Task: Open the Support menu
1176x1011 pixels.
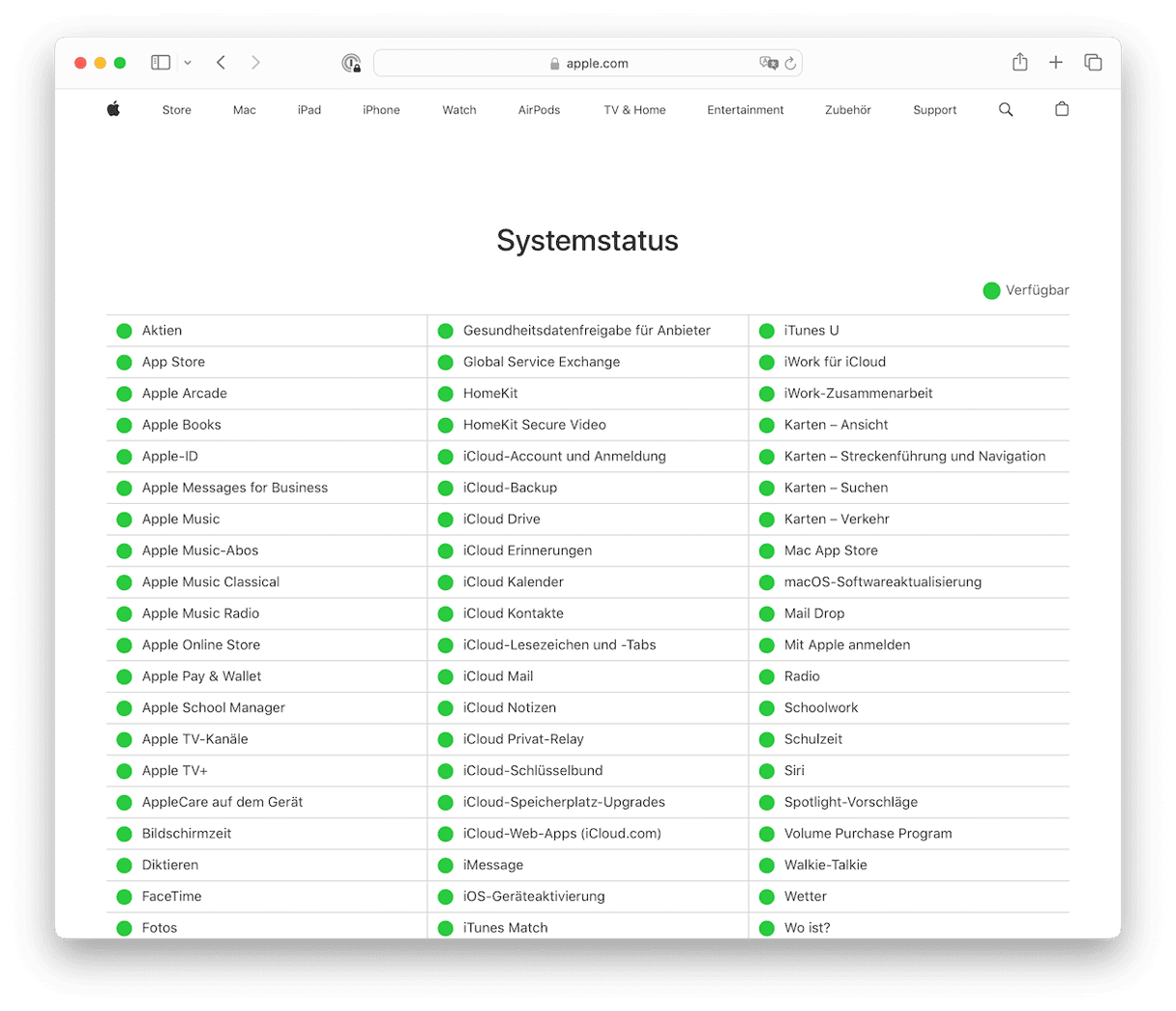Action: tap(935, 110)
